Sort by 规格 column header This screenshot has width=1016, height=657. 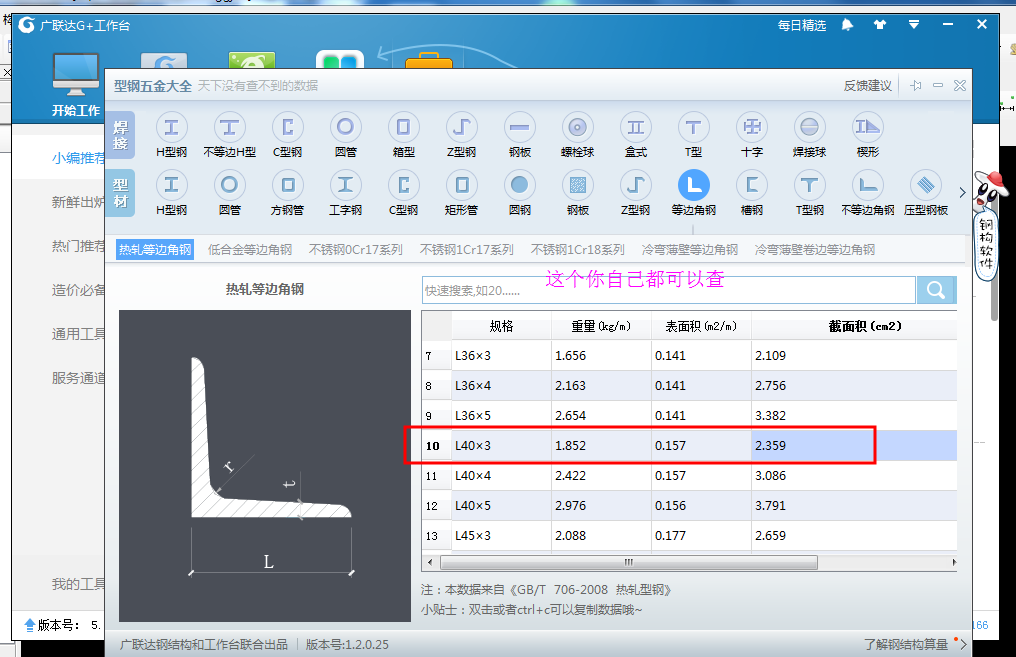point(502,326)
